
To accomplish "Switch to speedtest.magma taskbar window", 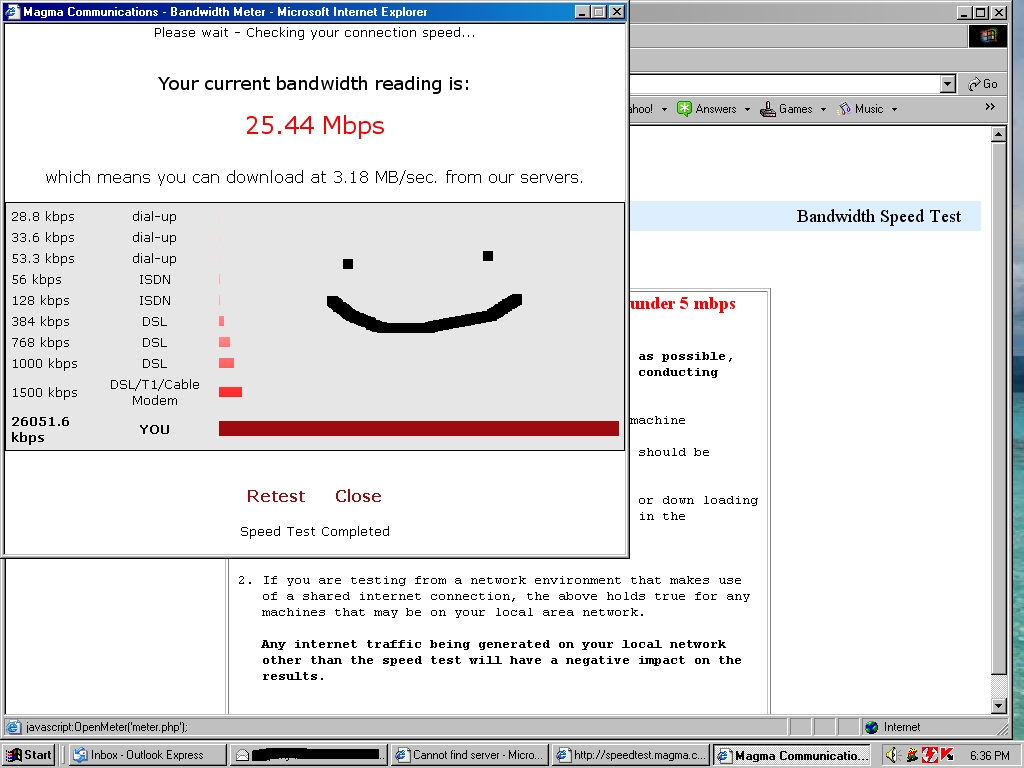I will tap(630, 755).
